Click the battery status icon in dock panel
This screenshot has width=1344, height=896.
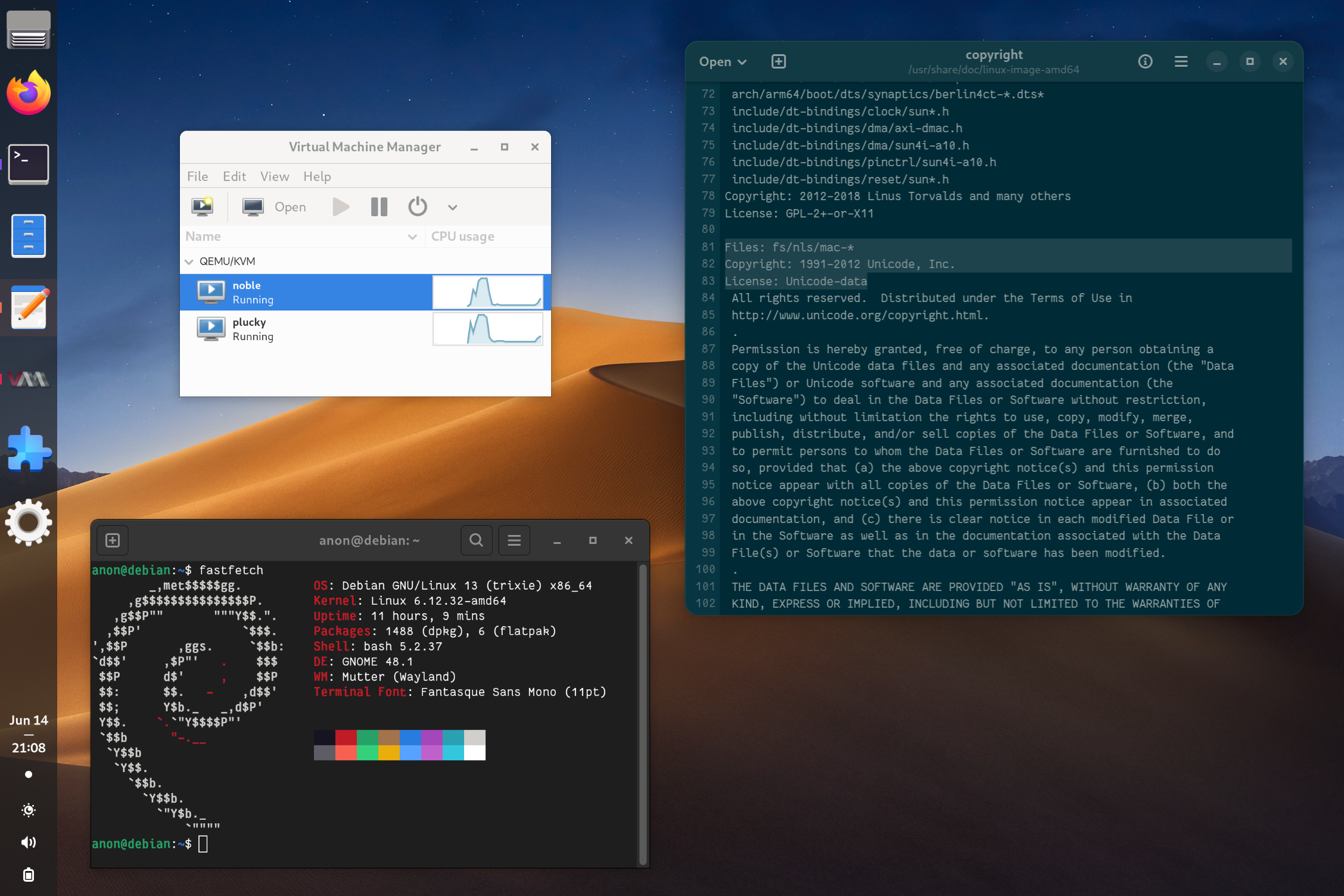(x=29, y=875)
